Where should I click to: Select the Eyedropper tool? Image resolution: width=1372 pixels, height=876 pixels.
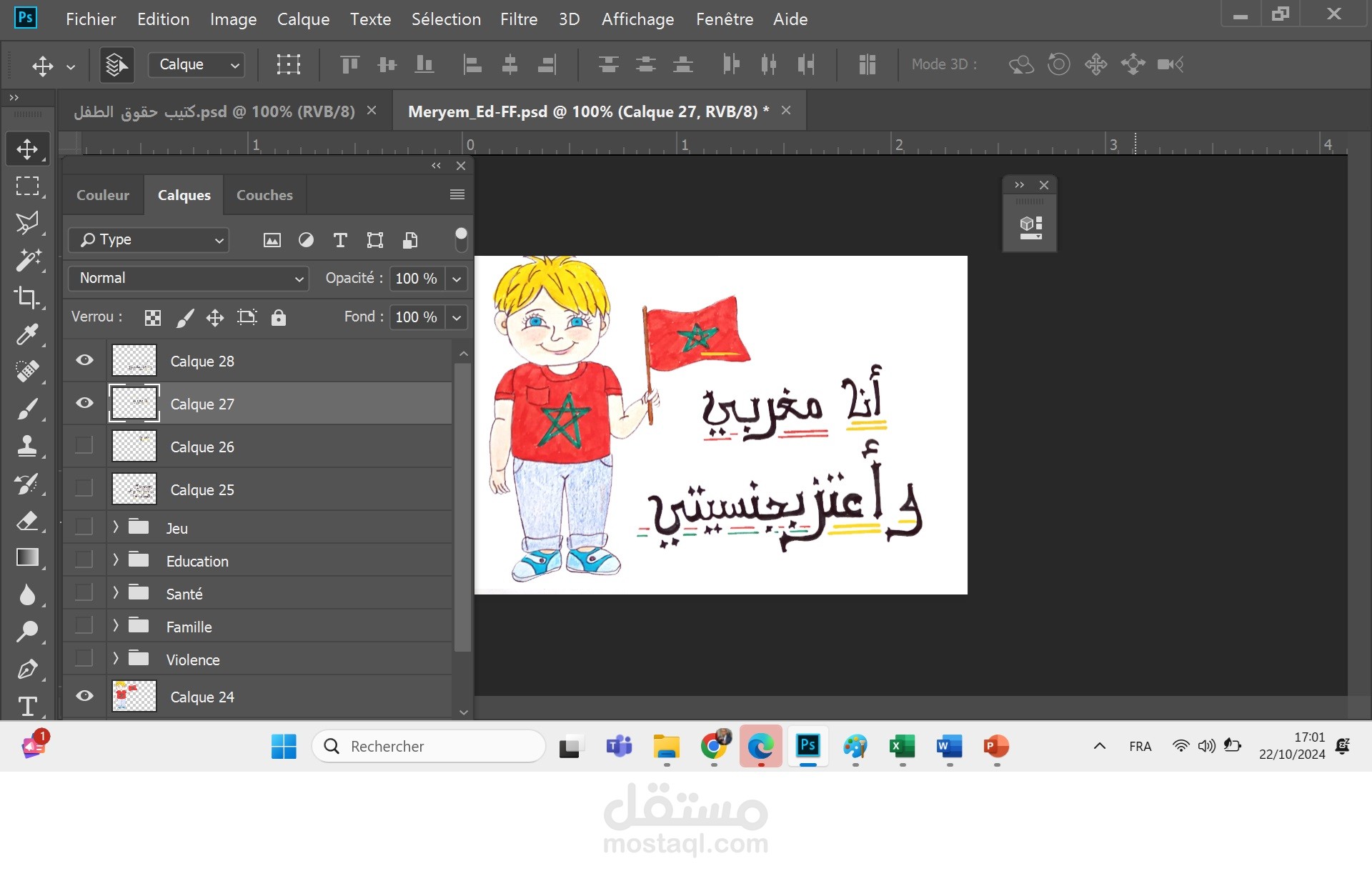click(x=27, y=334)
